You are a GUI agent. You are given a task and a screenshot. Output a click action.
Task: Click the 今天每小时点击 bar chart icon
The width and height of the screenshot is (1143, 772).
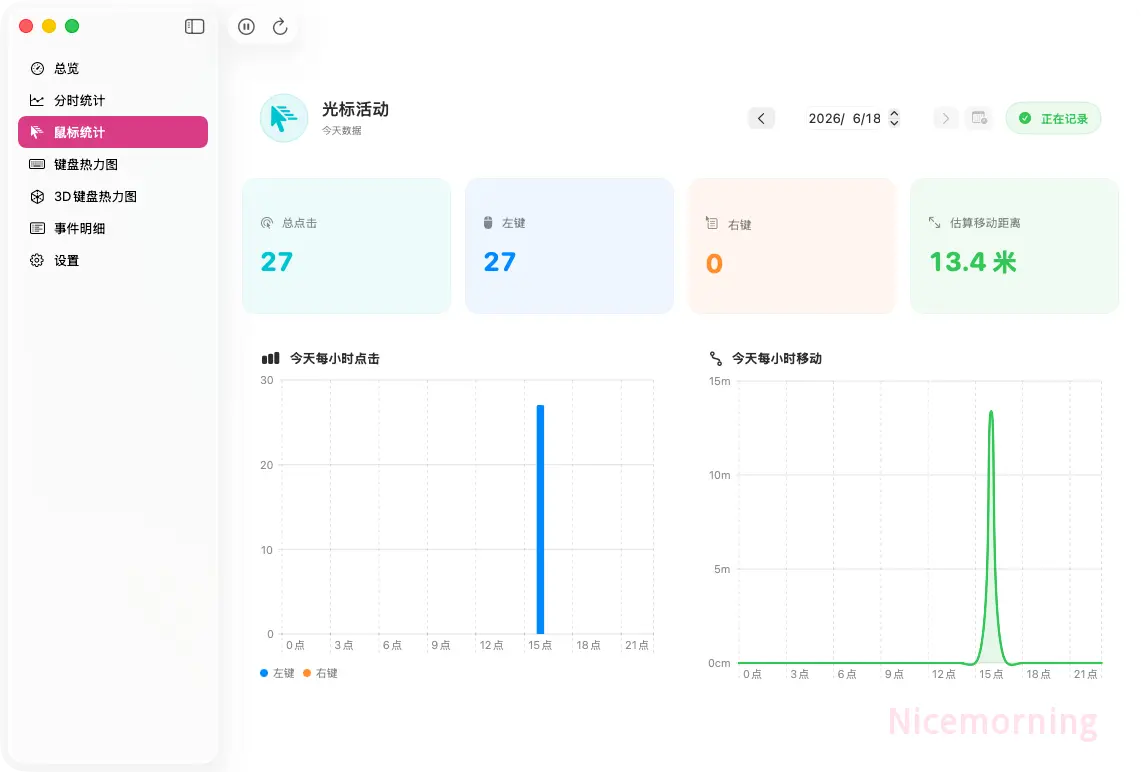click(270, 359)
